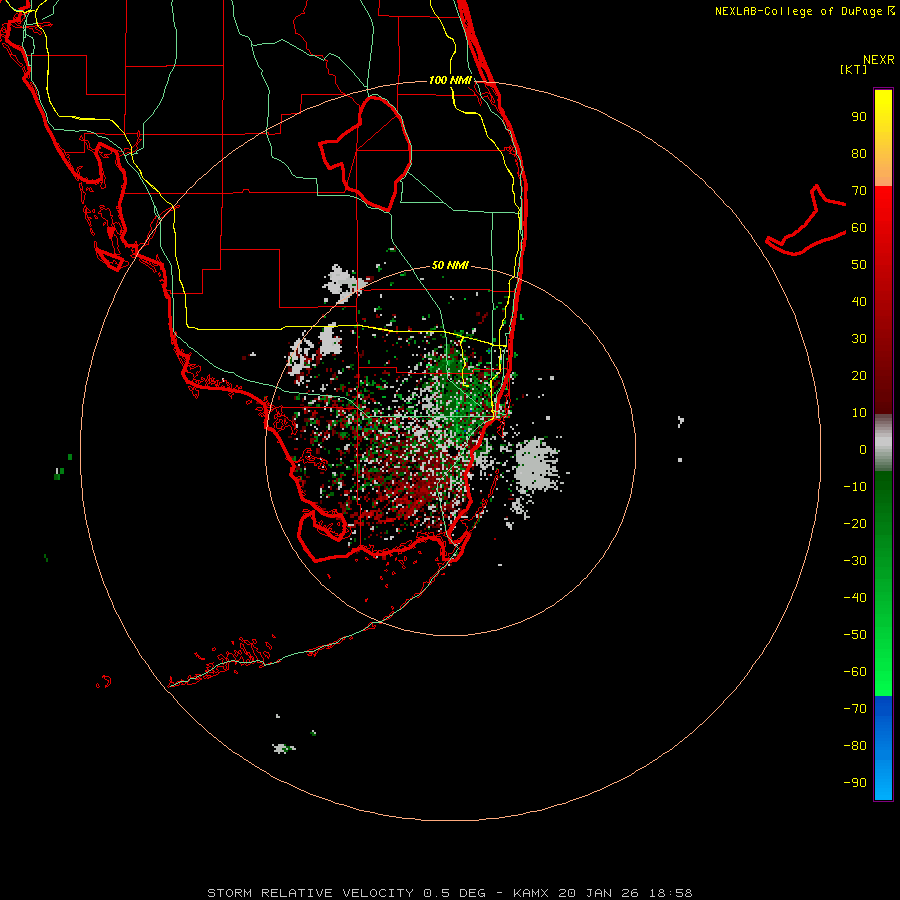900x900 pixels.
Task: Click the 50 value on velocity scale
Action: pos(859,265)
